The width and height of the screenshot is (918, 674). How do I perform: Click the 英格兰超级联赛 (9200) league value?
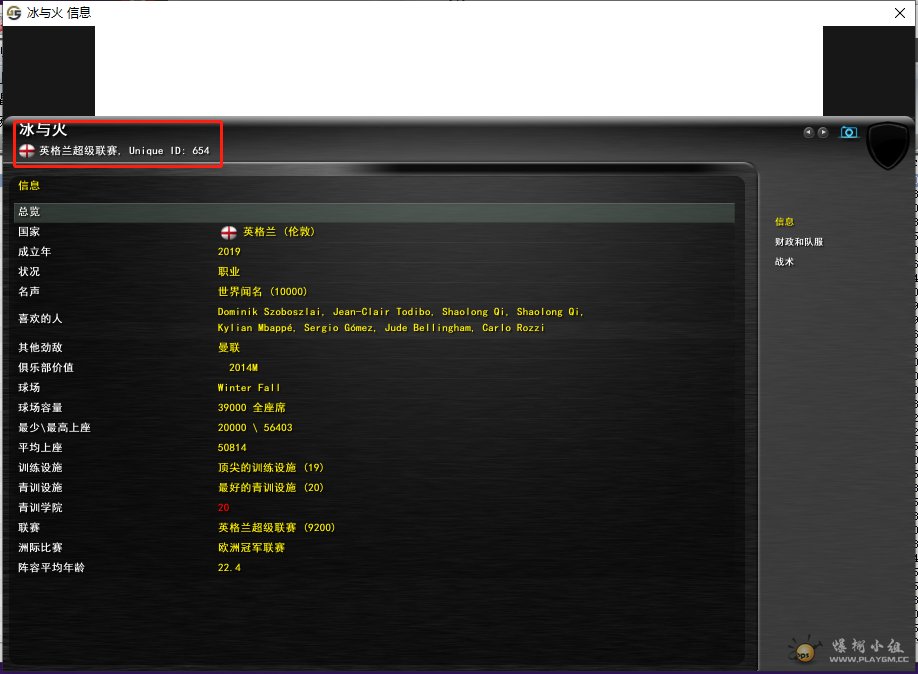(276, 528)
